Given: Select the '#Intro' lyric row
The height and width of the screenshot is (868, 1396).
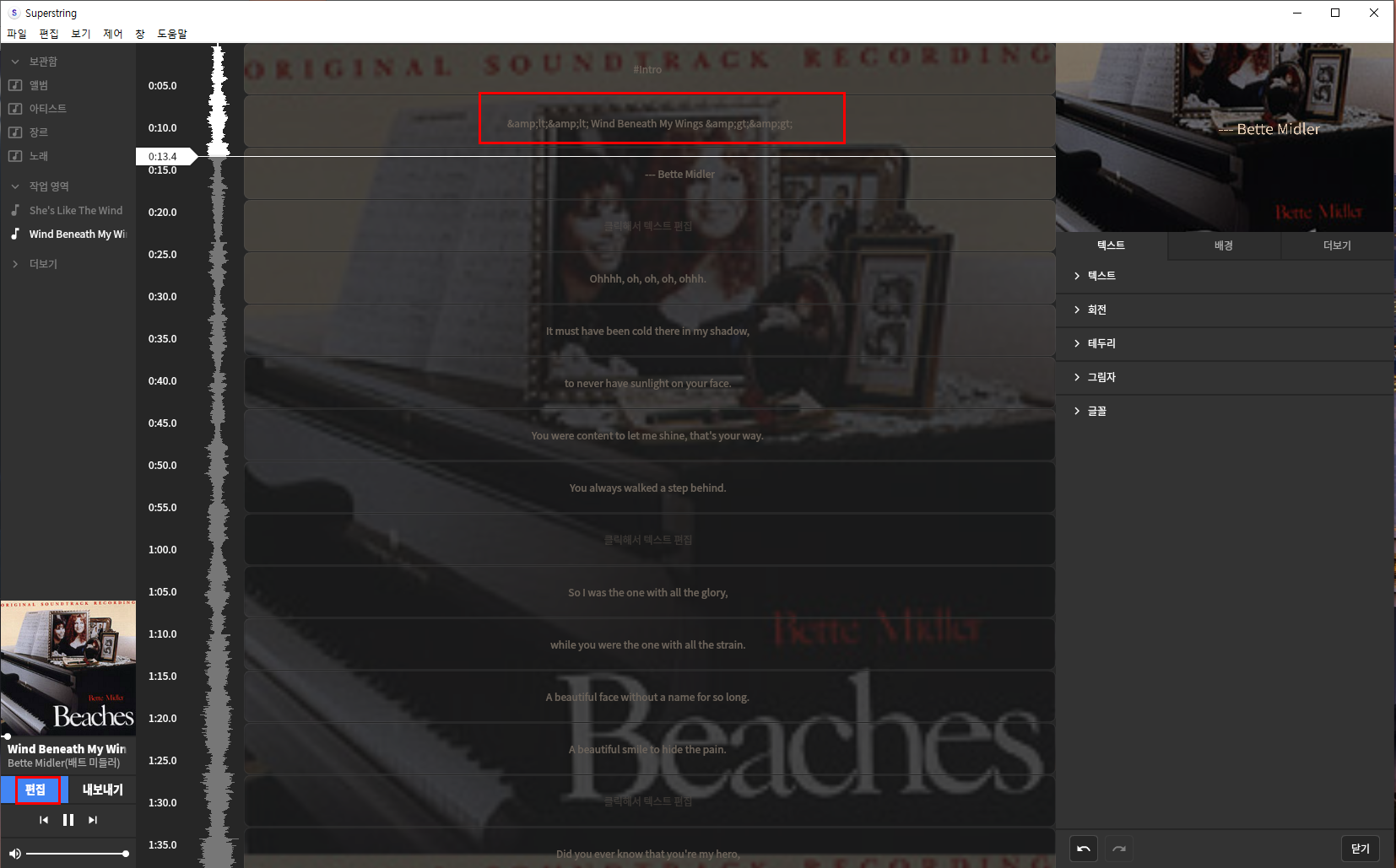Looking at the screenshot, I should [649, 69].
